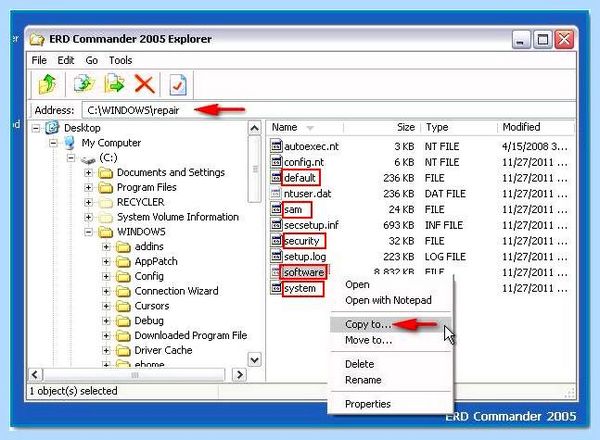Click the security file icon

276,240
